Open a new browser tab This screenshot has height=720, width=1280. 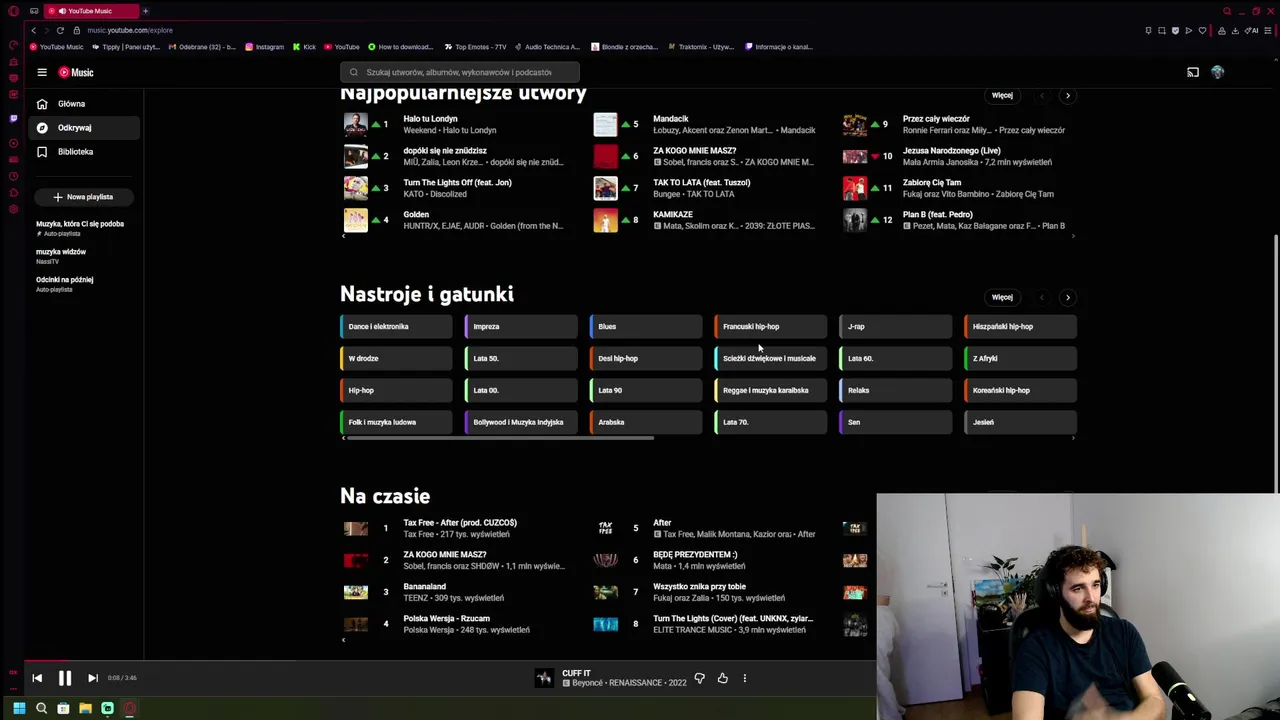point(145,11)
